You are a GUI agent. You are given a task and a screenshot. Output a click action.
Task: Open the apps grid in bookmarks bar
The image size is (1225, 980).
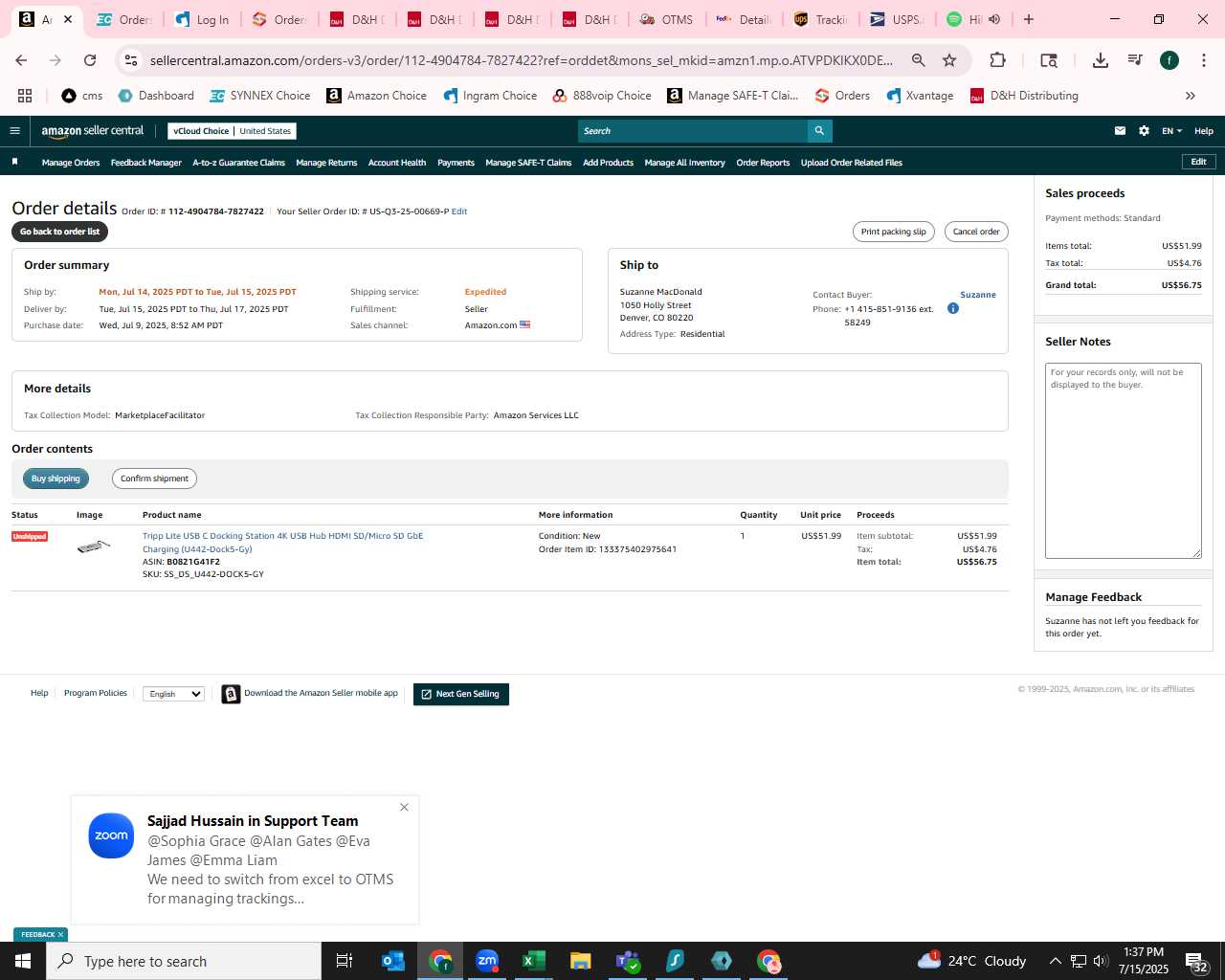(x=25, y=96)
